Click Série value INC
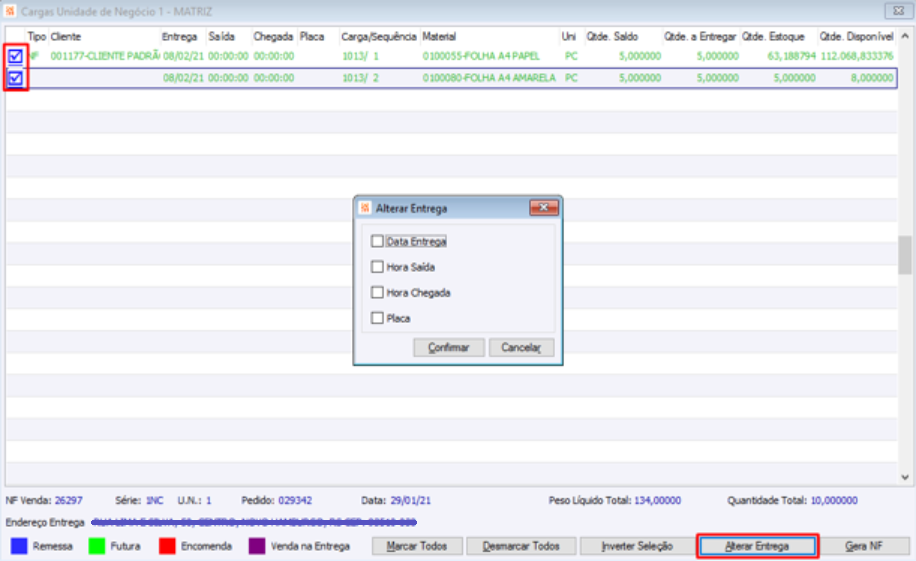The height and width of the screenshot is (561, 916). pos(154,501)
